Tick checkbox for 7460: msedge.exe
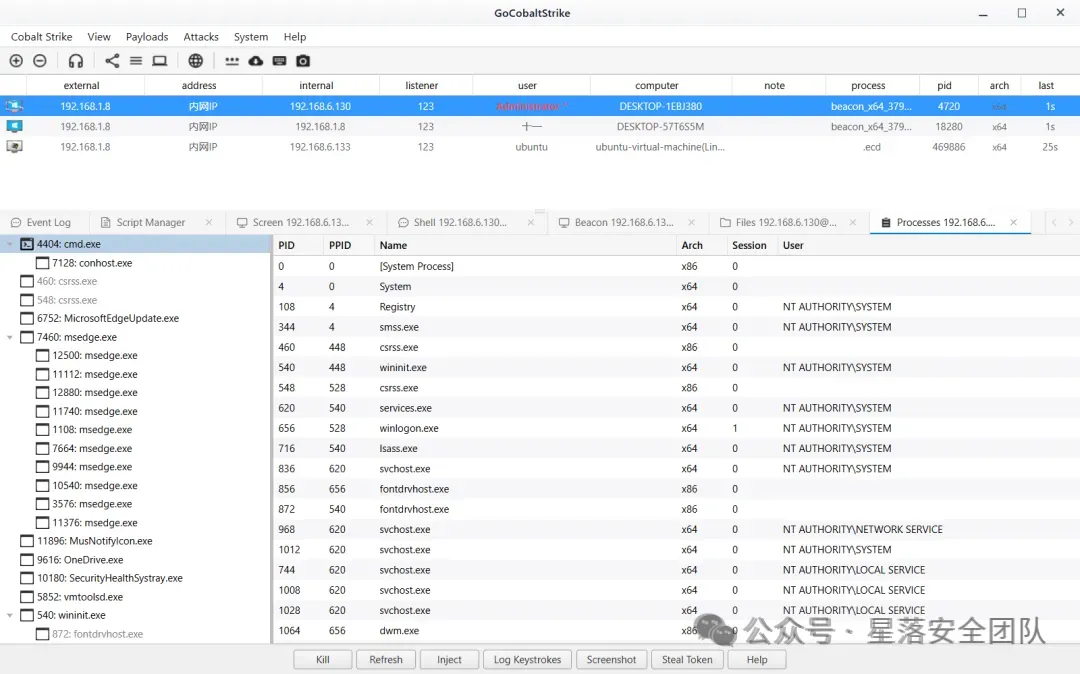Viewport: 1080px width, 674px height. pos(27,337)
